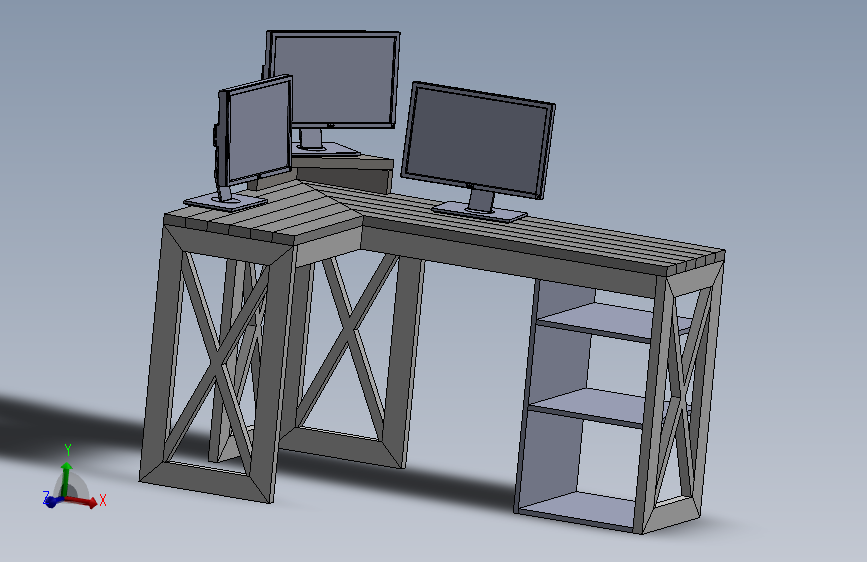
Task: Select the left small monitor's stand base
Action: click(226, 203)
